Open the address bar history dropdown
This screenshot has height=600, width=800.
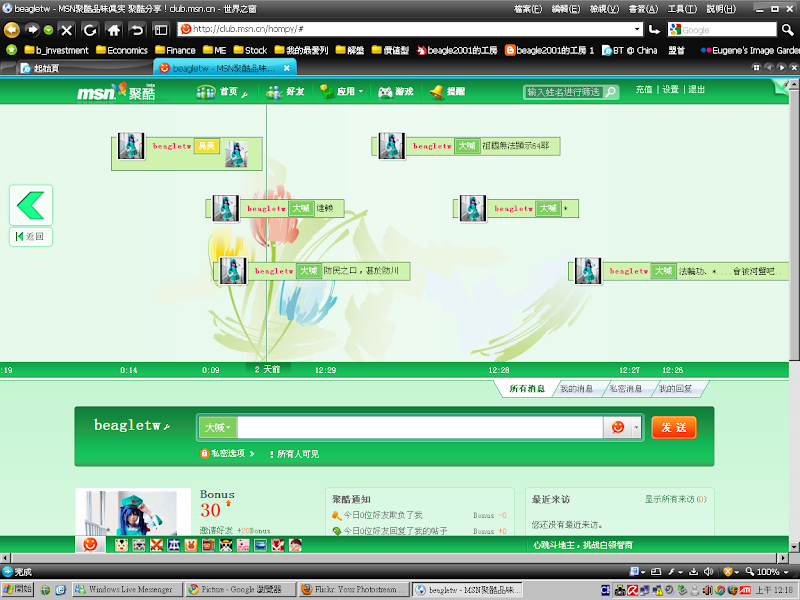[x=637, y=29]
